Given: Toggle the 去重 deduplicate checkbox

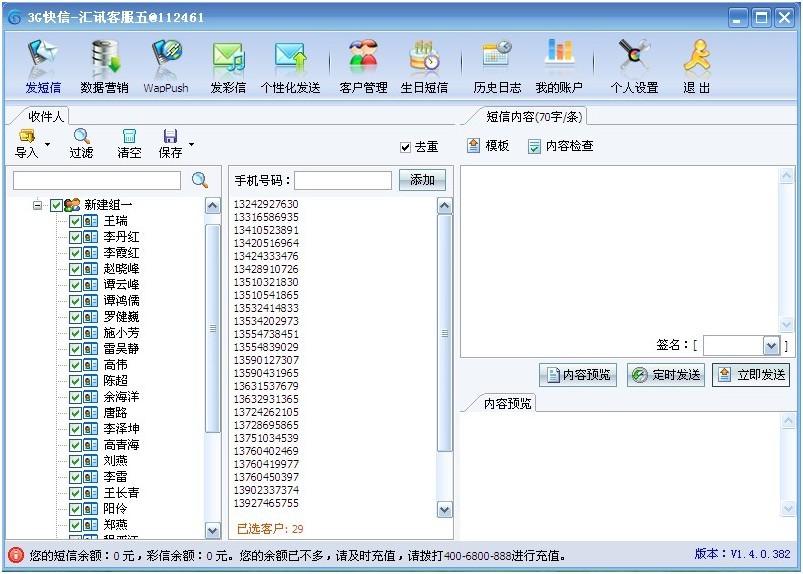Looking at the screenshot, I should pyautogui.click(x=405, y=147).
